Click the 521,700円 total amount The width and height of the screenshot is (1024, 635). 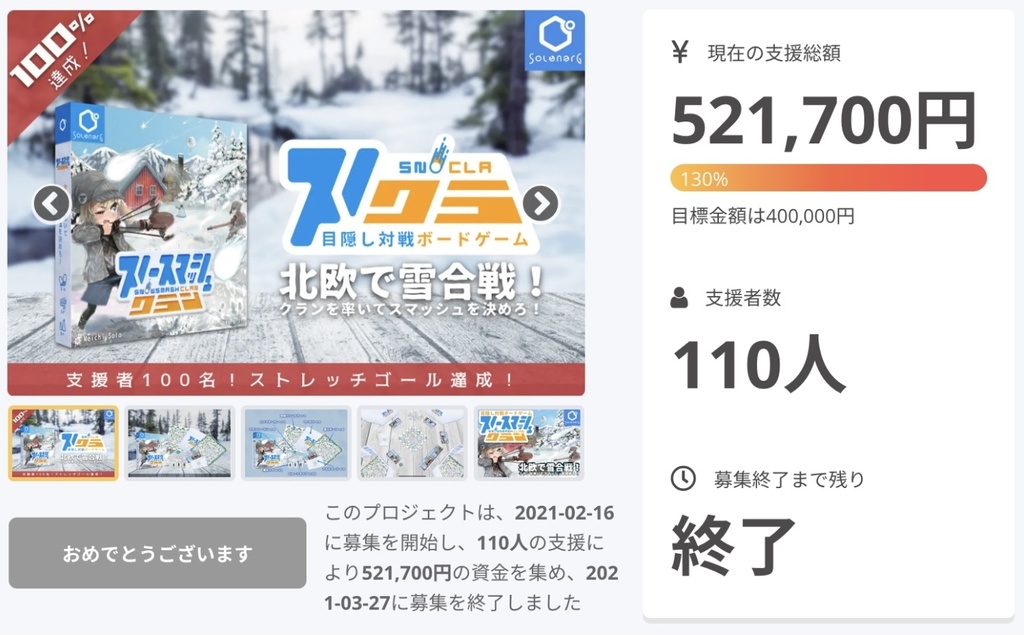824,121
